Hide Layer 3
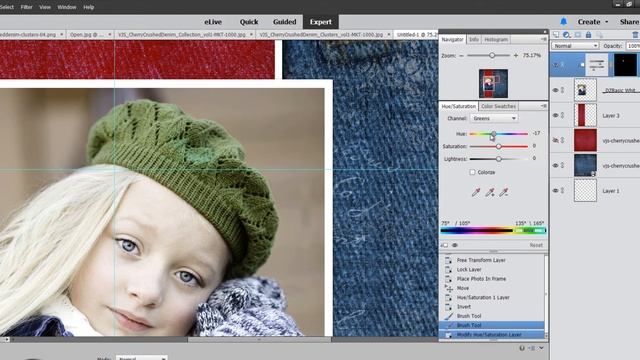This screenshot has height=360, width=640. (x=556, y=116)
